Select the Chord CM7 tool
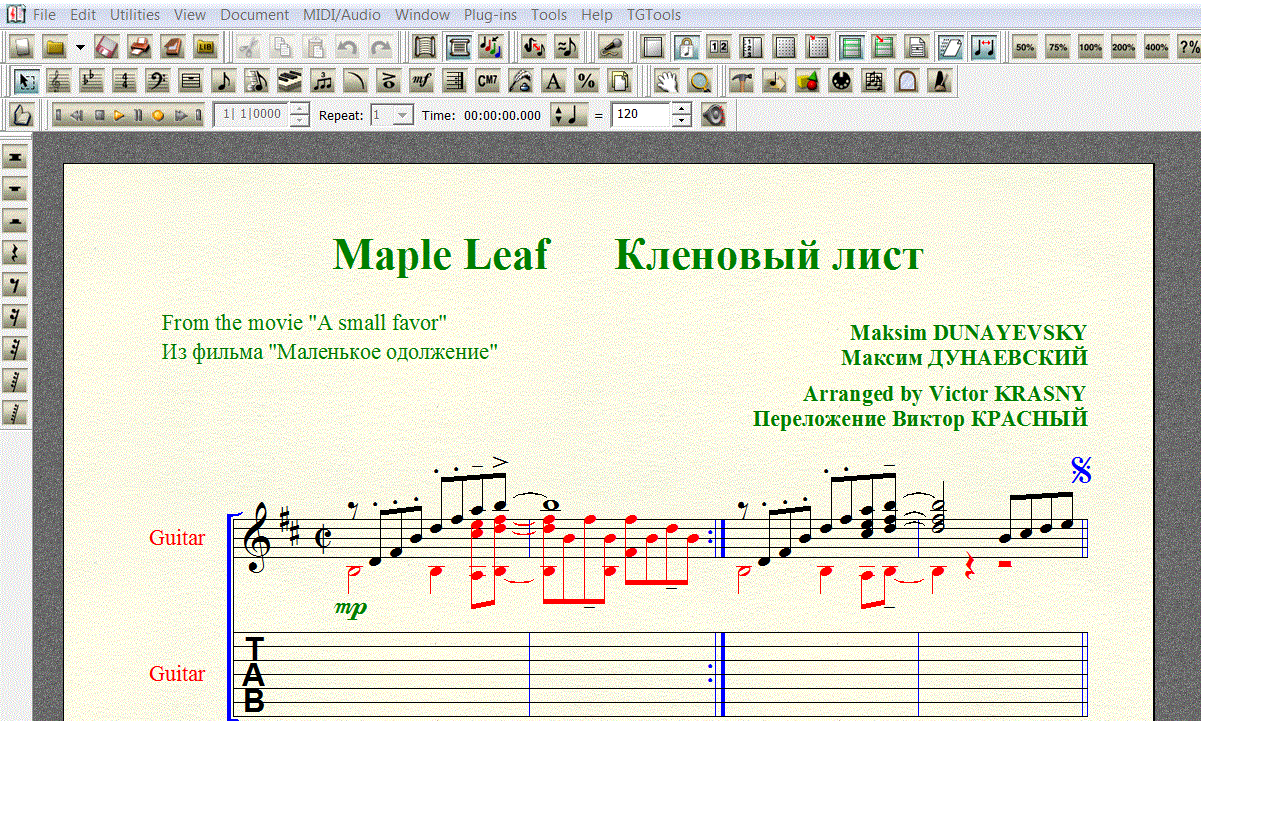Image resolution: width=1274 pixels, height=817 pixels. tap(486, 81)
